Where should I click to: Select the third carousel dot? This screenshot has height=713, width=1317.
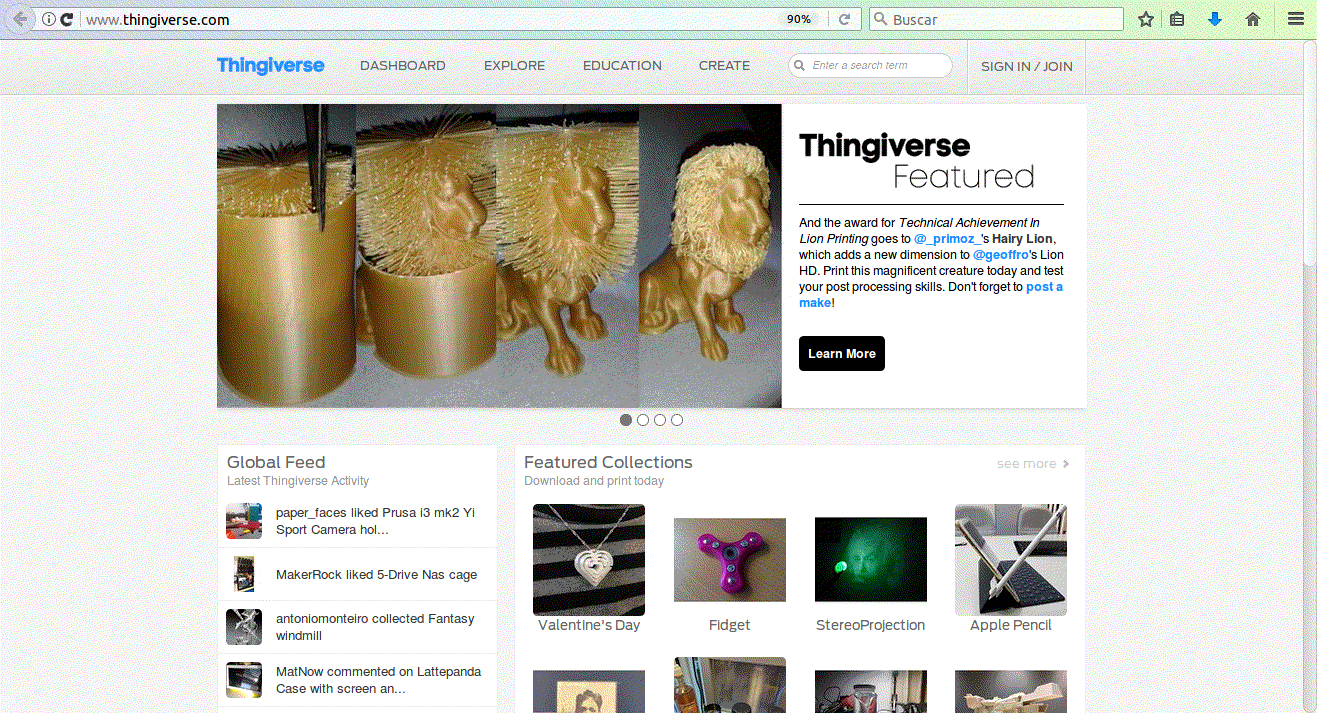coord(660,420)
